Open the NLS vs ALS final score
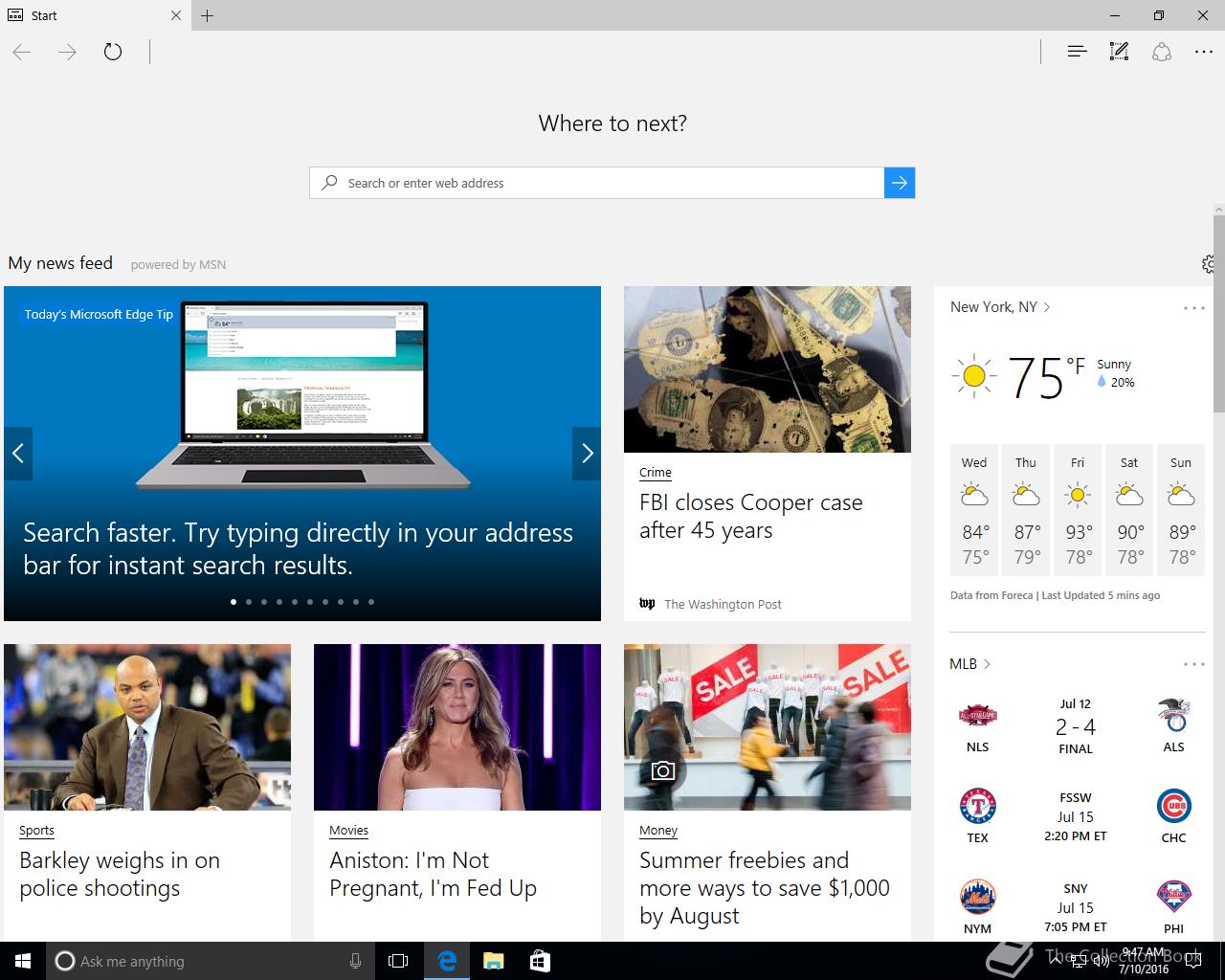Screen dimensions: 1225x980 pyautogui.click(x=1076, y=727)
